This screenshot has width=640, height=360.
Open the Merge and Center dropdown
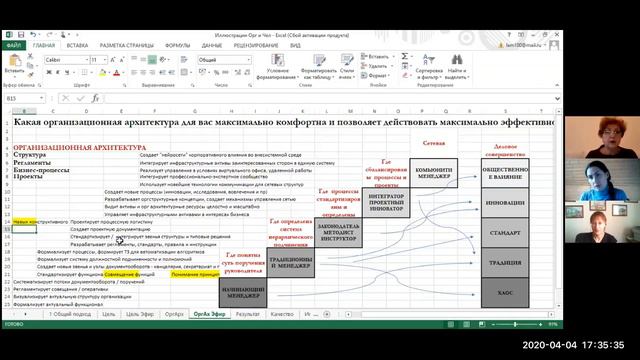click(x=192, y=73)
